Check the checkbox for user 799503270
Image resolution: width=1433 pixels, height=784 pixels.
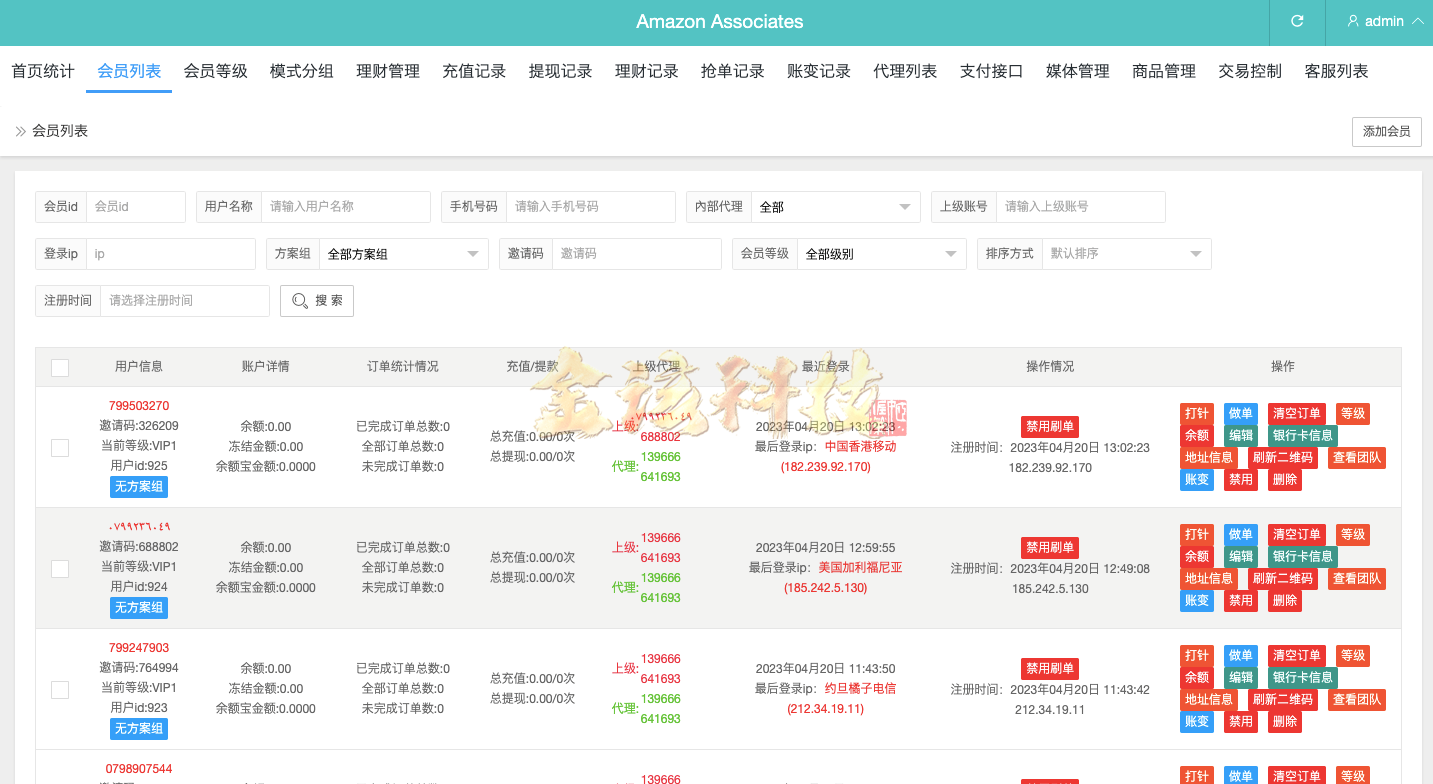click(x=59, y=447)
